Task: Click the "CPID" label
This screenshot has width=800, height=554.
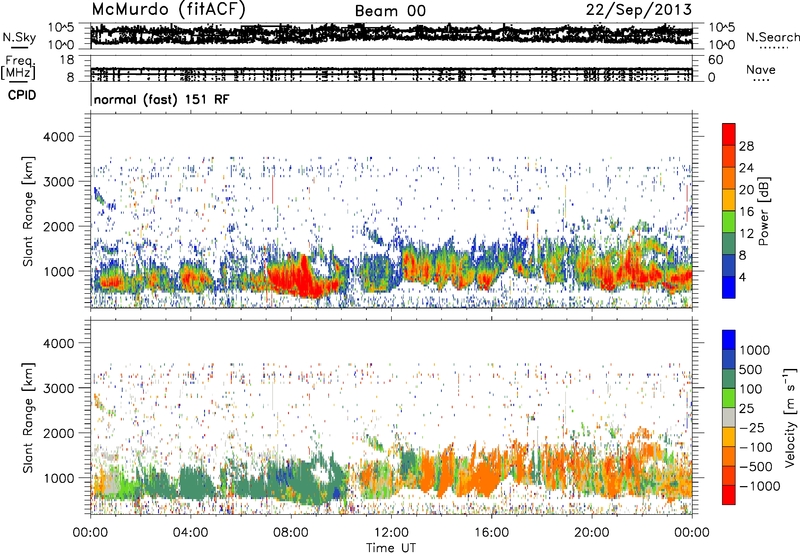Action: (x=22, y=95)
